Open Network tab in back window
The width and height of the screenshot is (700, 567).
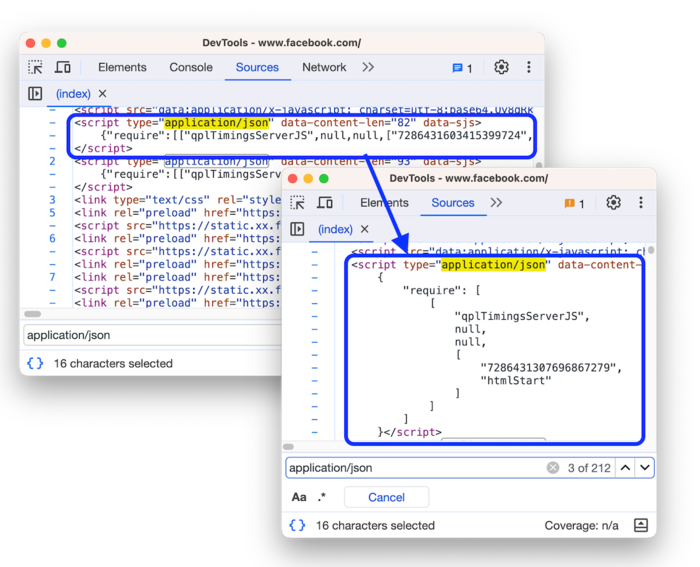[x=324, y=67]
